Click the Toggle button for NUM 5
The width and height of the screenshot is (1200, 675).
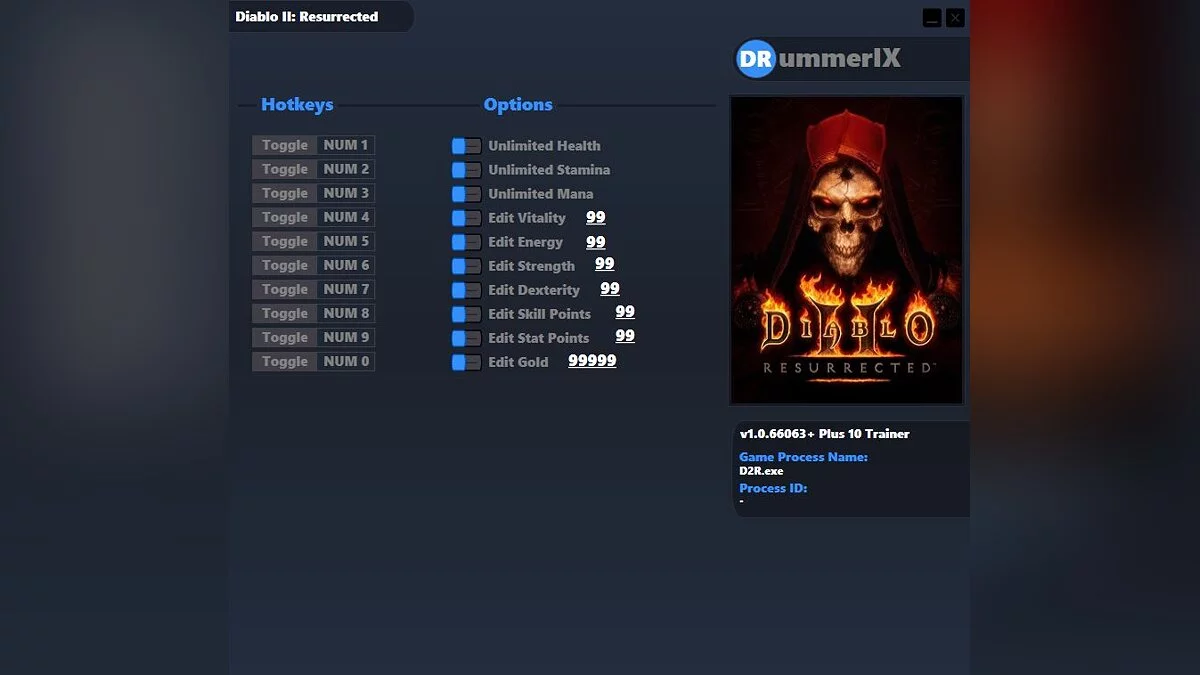[x=285, y=241]
